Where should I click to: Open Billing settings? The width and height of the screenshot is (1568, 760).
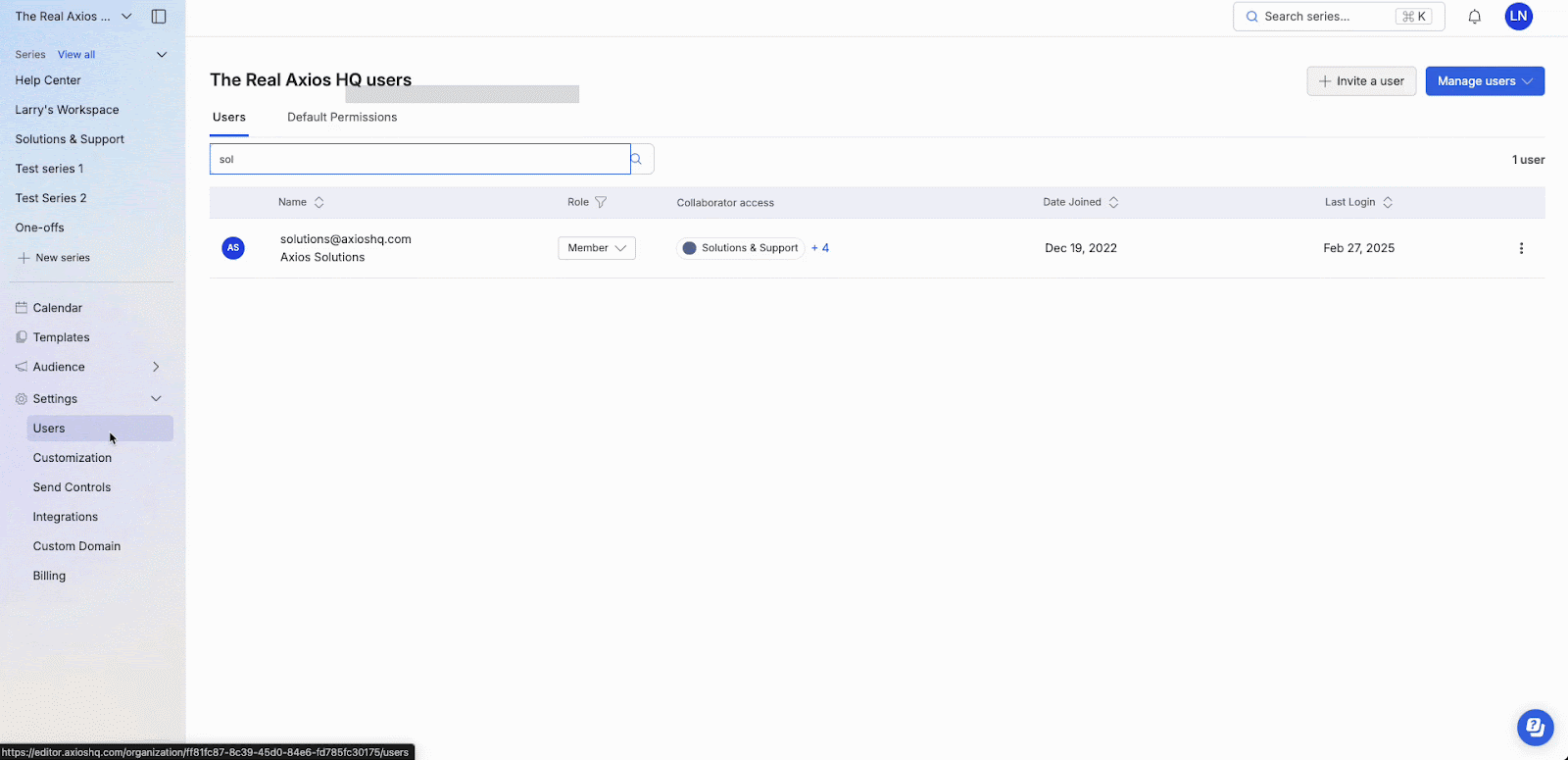50,576
